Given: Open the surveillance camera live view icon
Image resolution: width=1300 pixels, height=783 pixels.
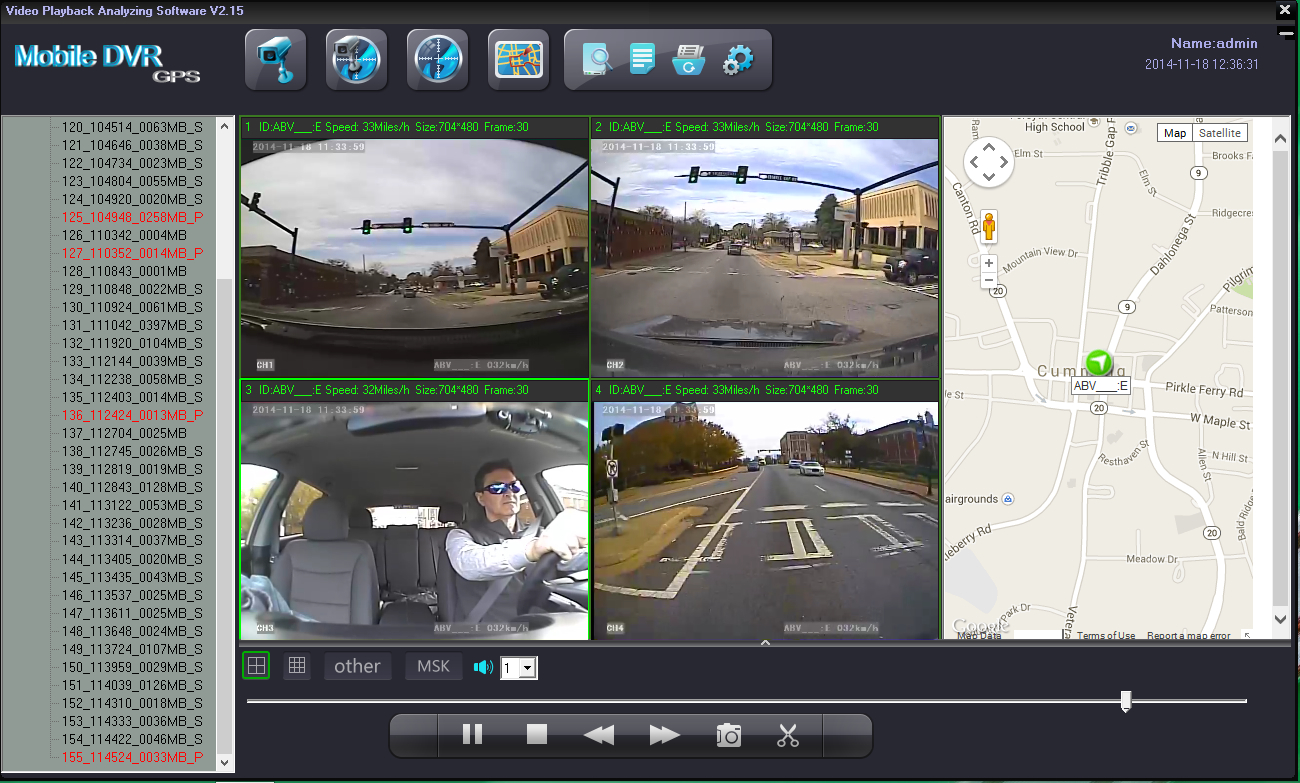Looking at the screenshot, I should tap(275, 60).
